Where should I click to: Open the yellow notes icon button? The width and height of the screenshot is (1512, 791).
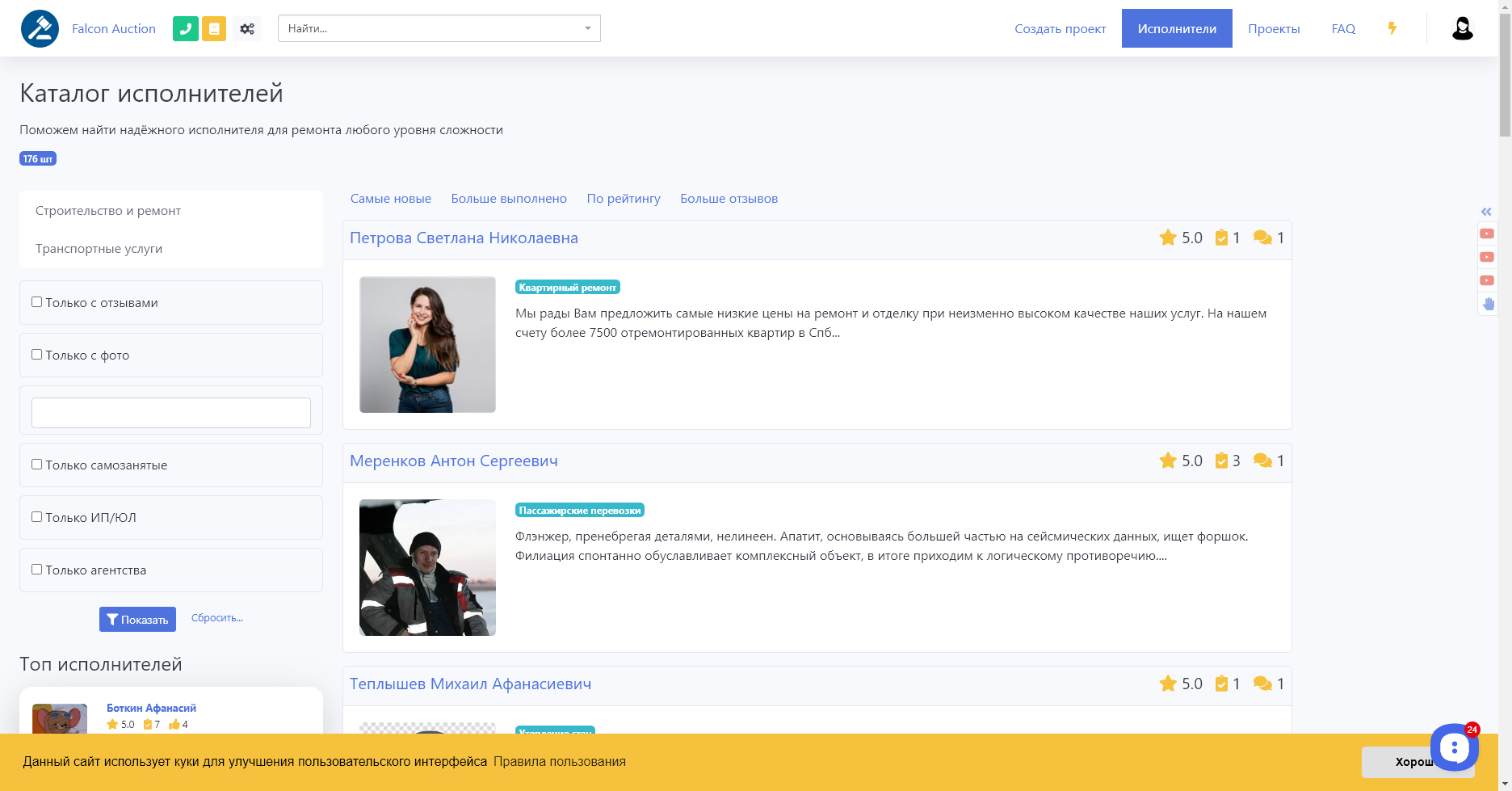click(x=214, y=29)
